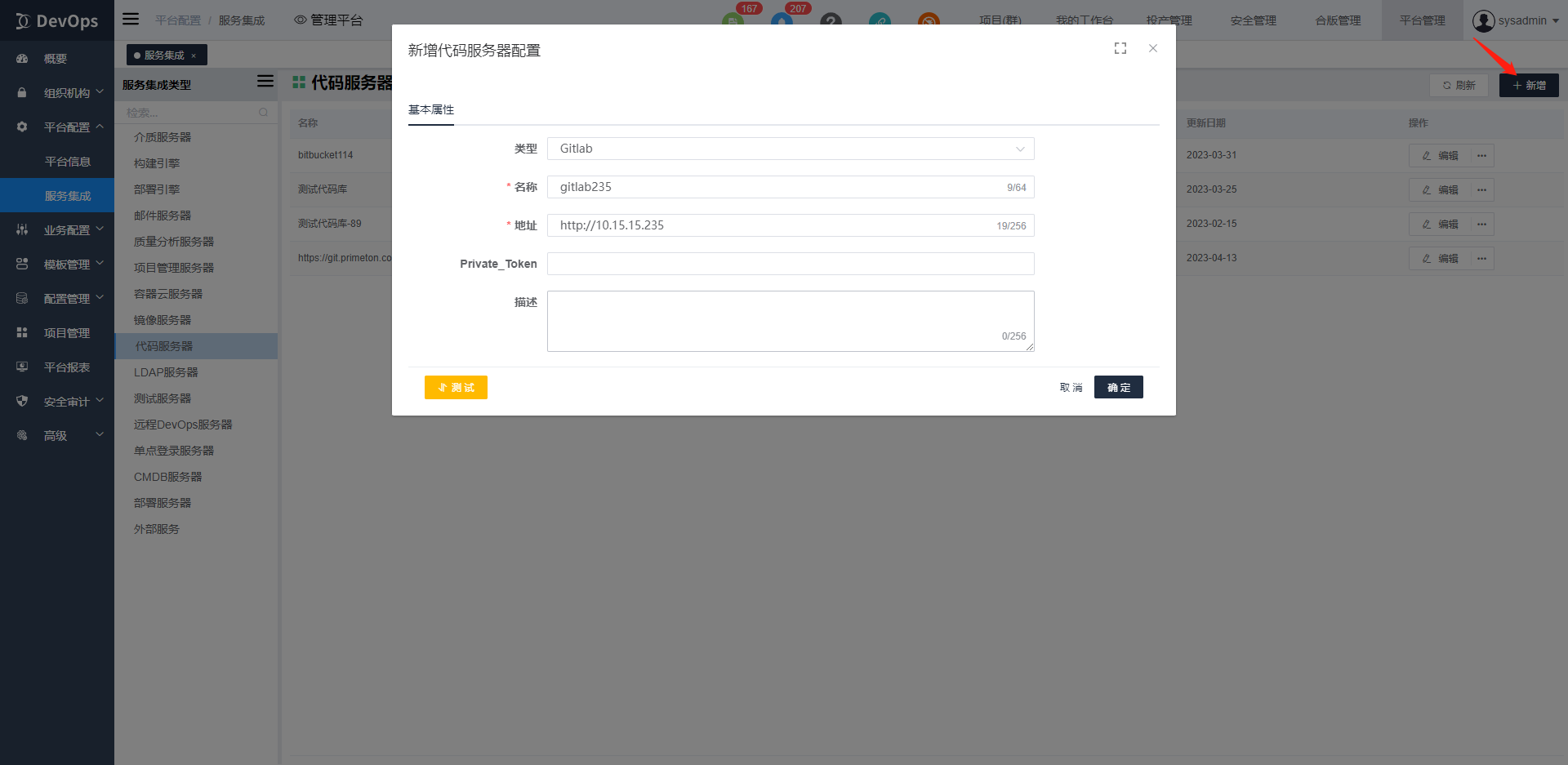Screen dimensions: 1568x765
Task: Expand 配置管理 using its chevron
Action: point(100,298)
